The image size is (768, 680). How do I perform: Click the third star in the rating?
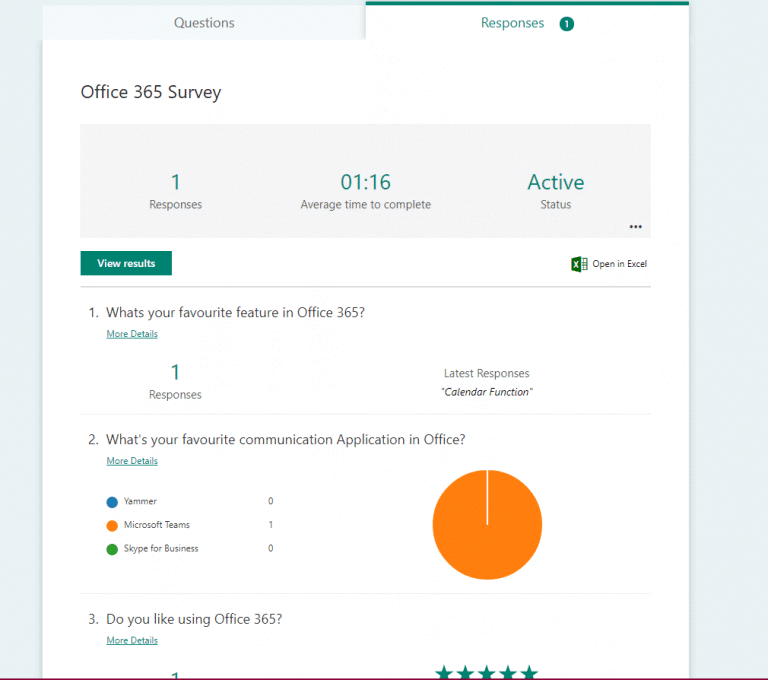pos(487,673)
